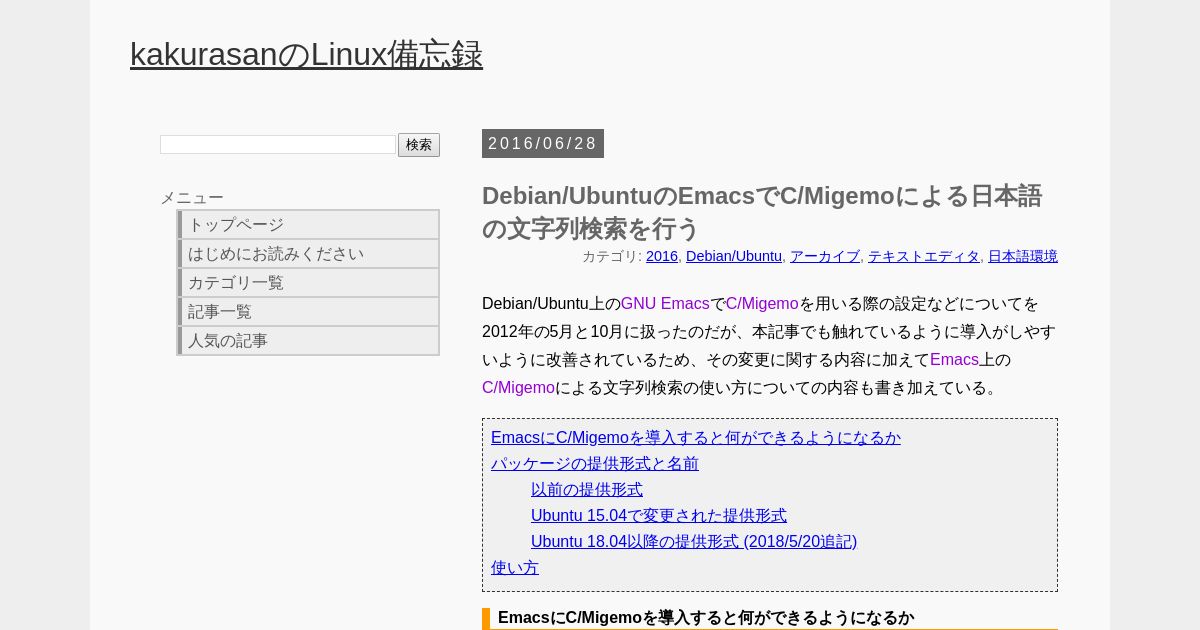The width and height of the screenshot is (1200, 630).
Task: Follow the GNU Emacs link in intro
Action: pos(665,304)
